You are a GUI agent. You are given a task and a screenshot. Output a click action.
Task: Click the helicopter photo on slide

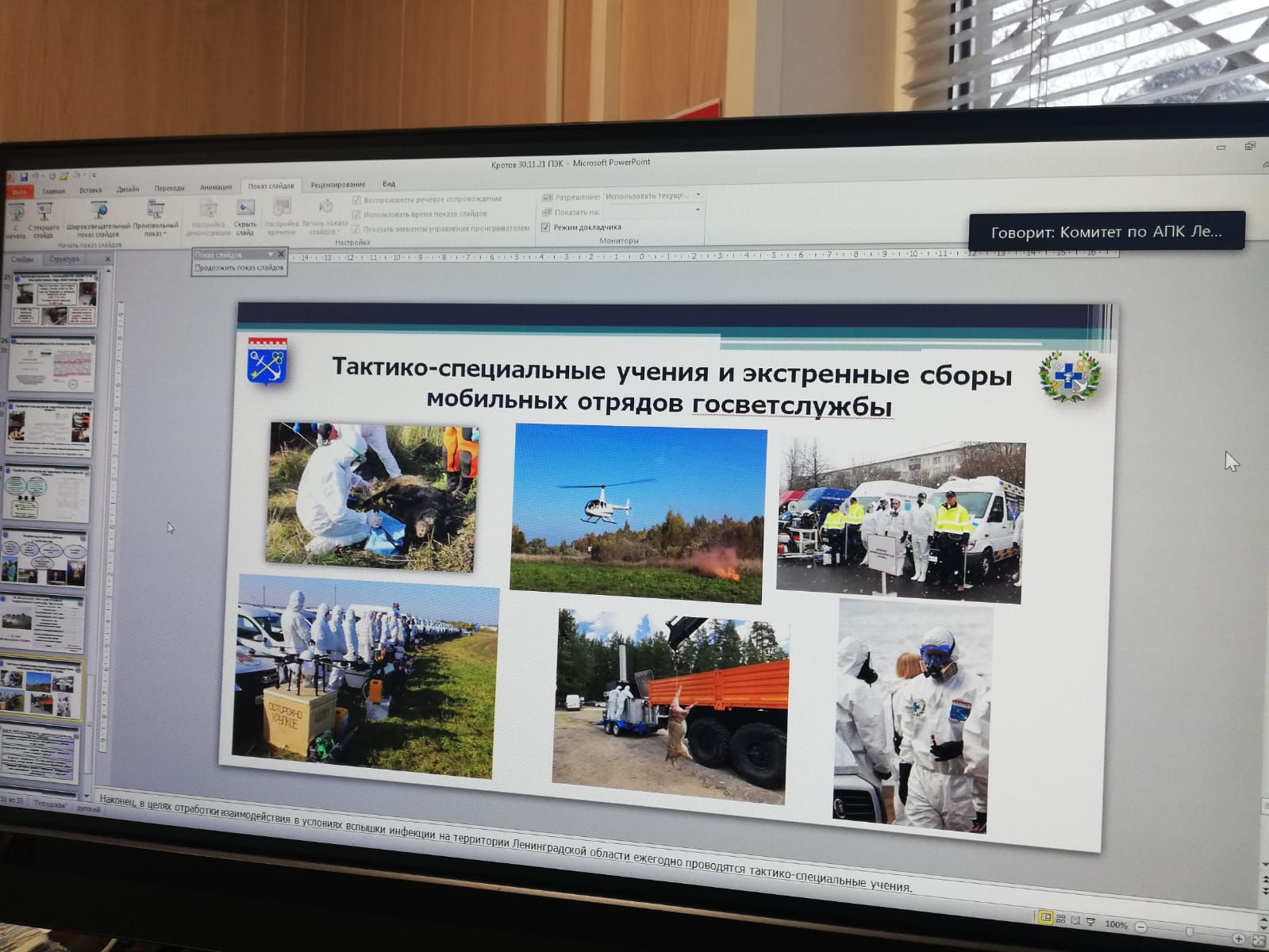[638, 513]
